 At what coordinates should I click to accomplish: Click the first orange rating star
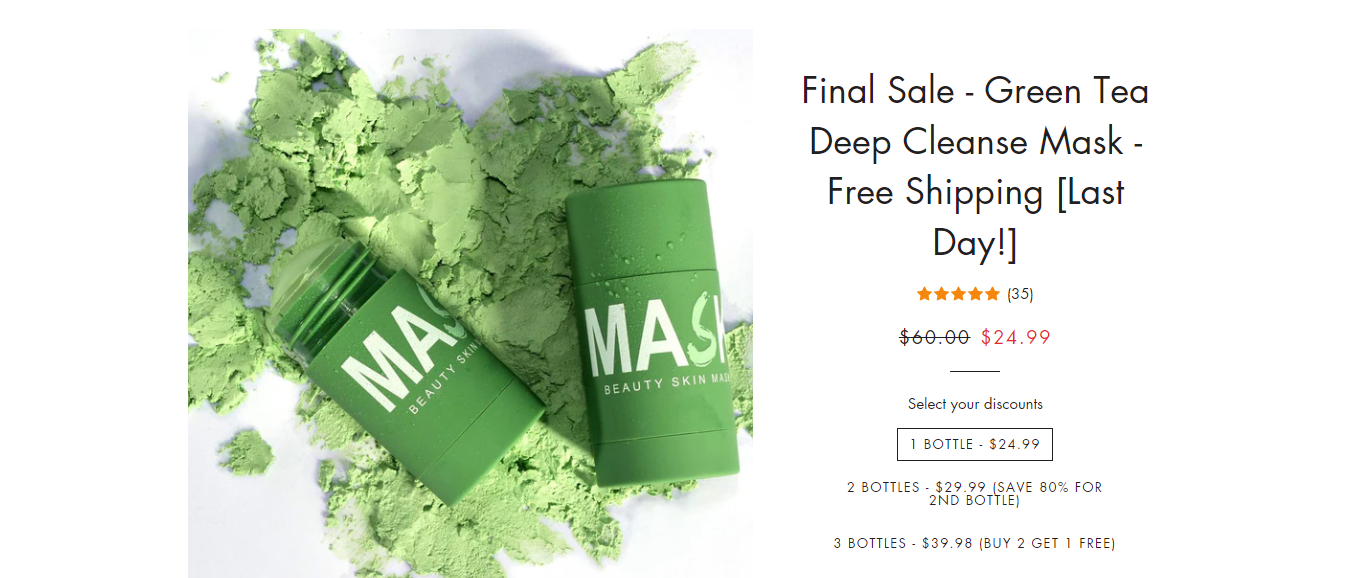[925, 294]
